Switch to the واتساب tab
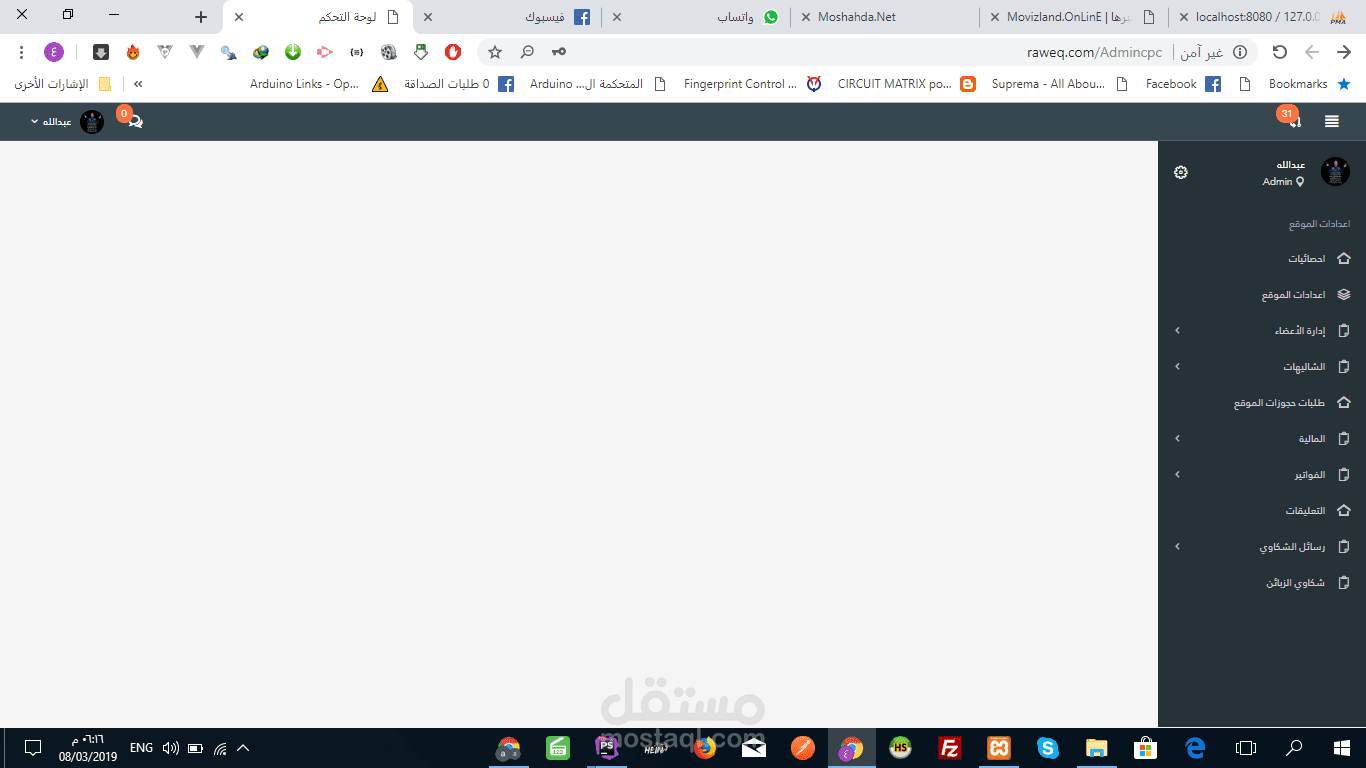 tap(697, 17)
